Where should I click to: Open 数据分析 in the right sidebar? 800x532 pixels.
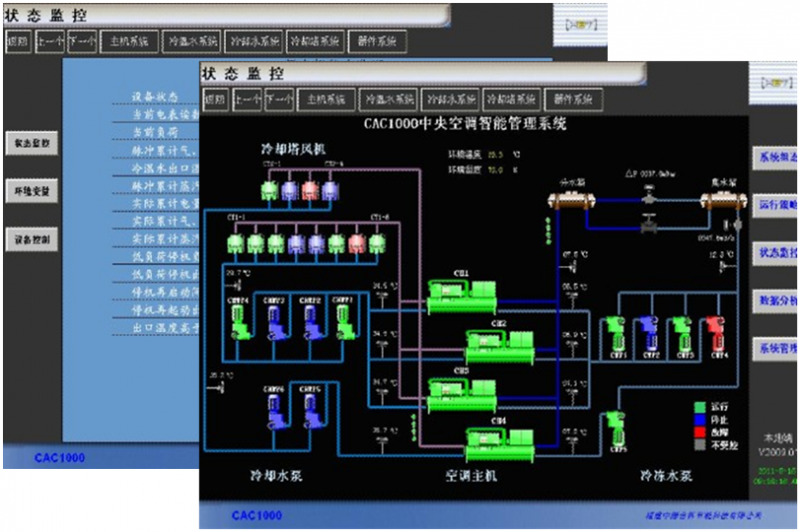click(x=776, y=299)
